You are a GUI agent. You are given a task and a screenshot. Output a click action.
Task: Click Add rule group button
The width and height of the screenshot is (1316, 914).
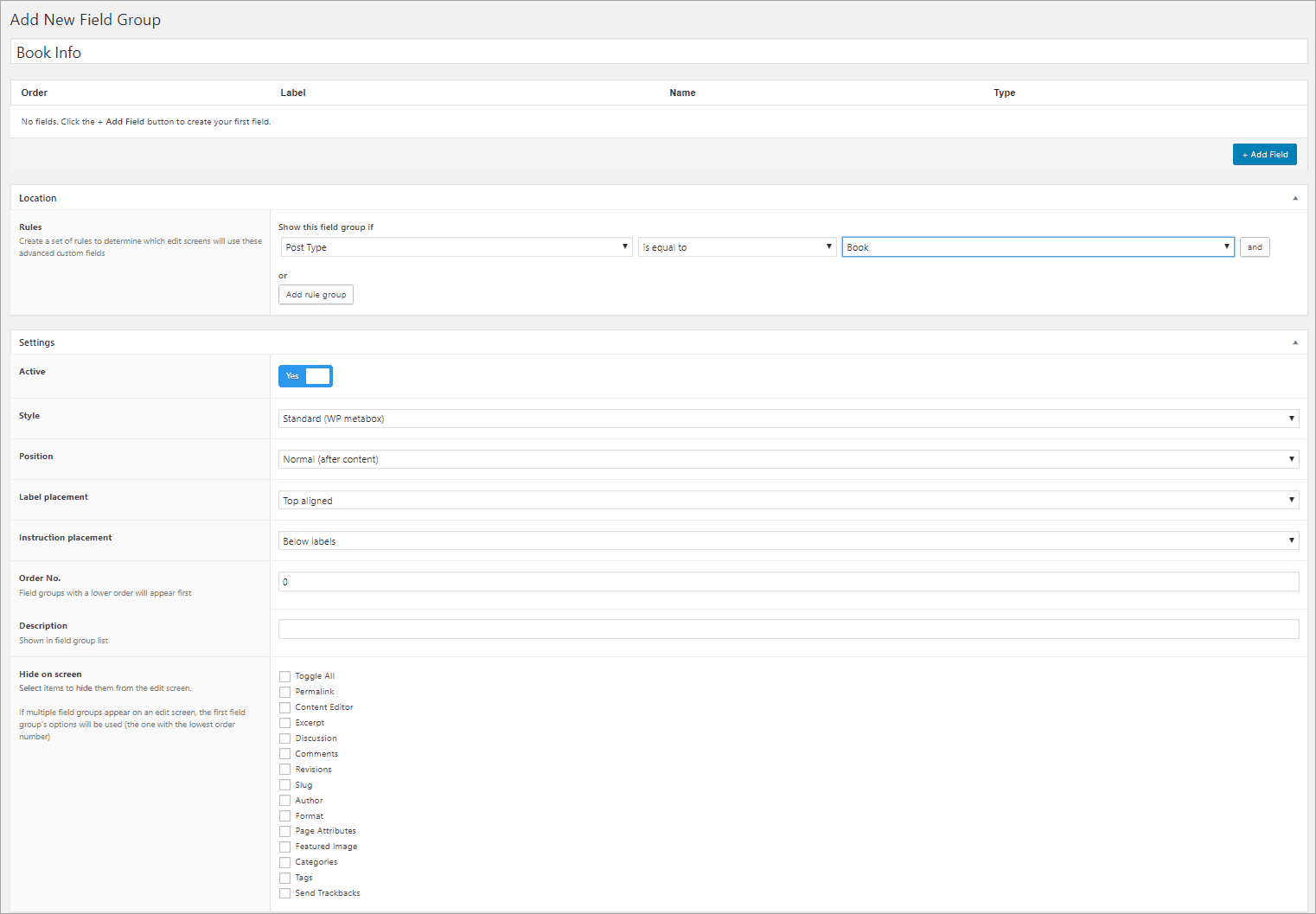click(316, 295)
